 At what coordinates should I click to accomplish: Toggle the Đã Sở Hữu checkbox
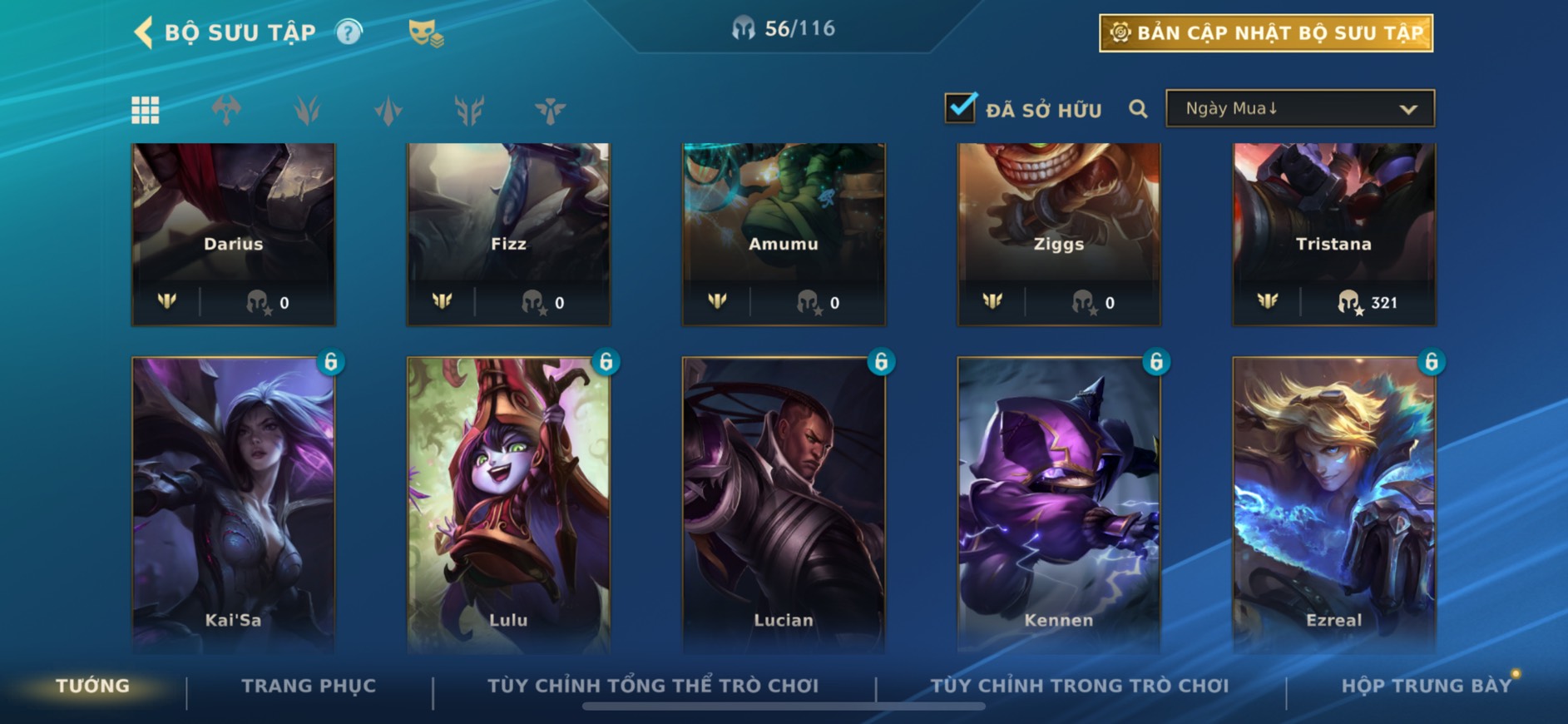tap(960, 108)
